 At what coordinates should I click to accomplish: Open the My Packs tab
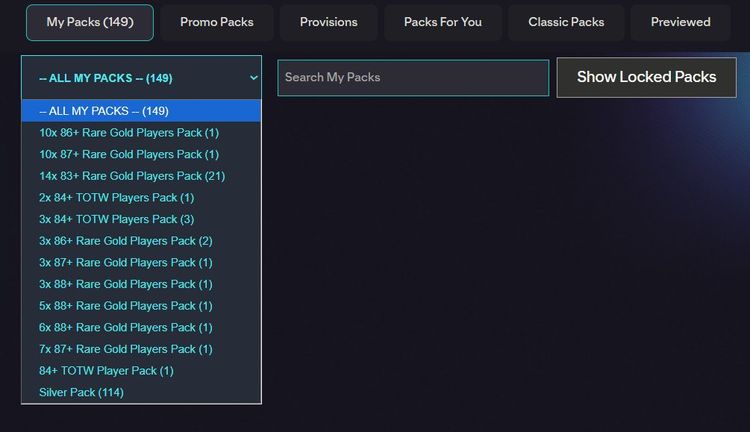click(90, 22)
